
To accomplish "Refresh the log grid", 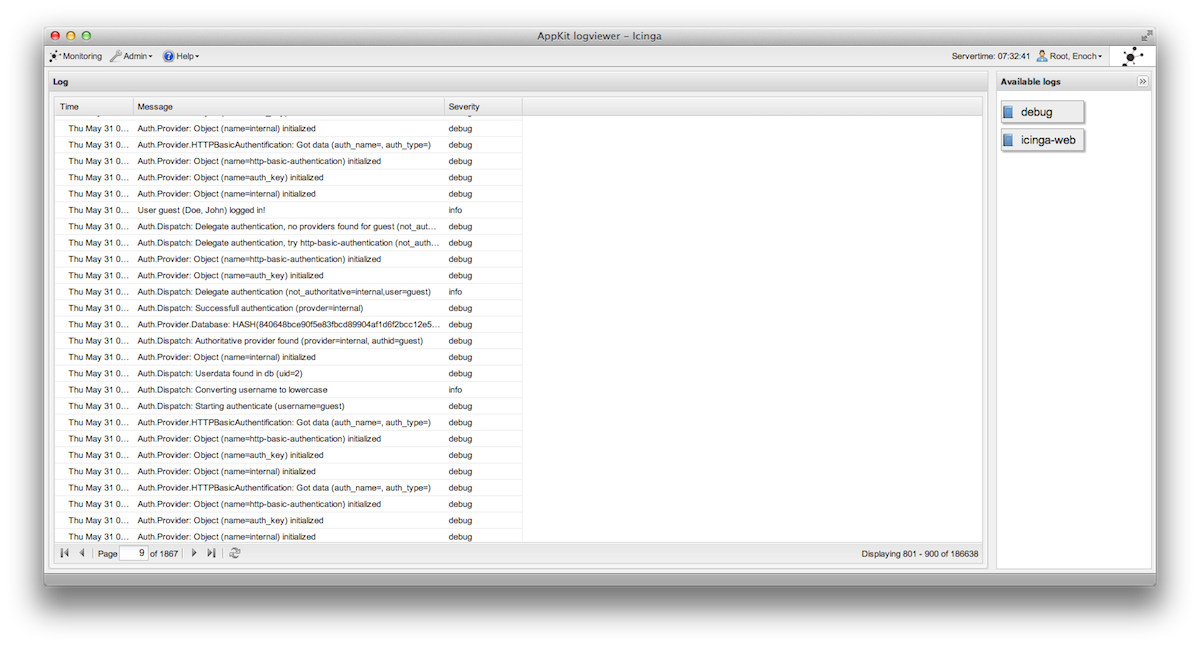I will (x=235, y=553).
